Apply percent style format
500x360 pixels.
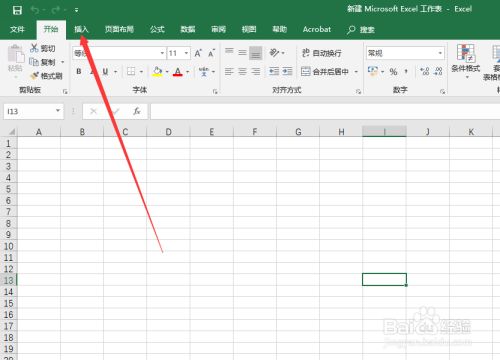(393, 71)
